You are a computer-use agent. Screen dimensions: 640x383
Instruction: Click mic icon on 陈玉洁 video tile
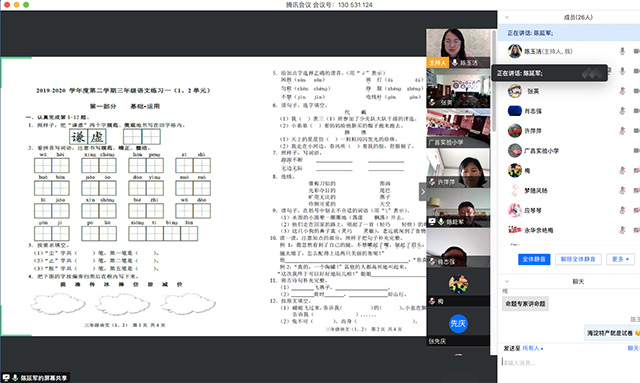coord(454,63)
